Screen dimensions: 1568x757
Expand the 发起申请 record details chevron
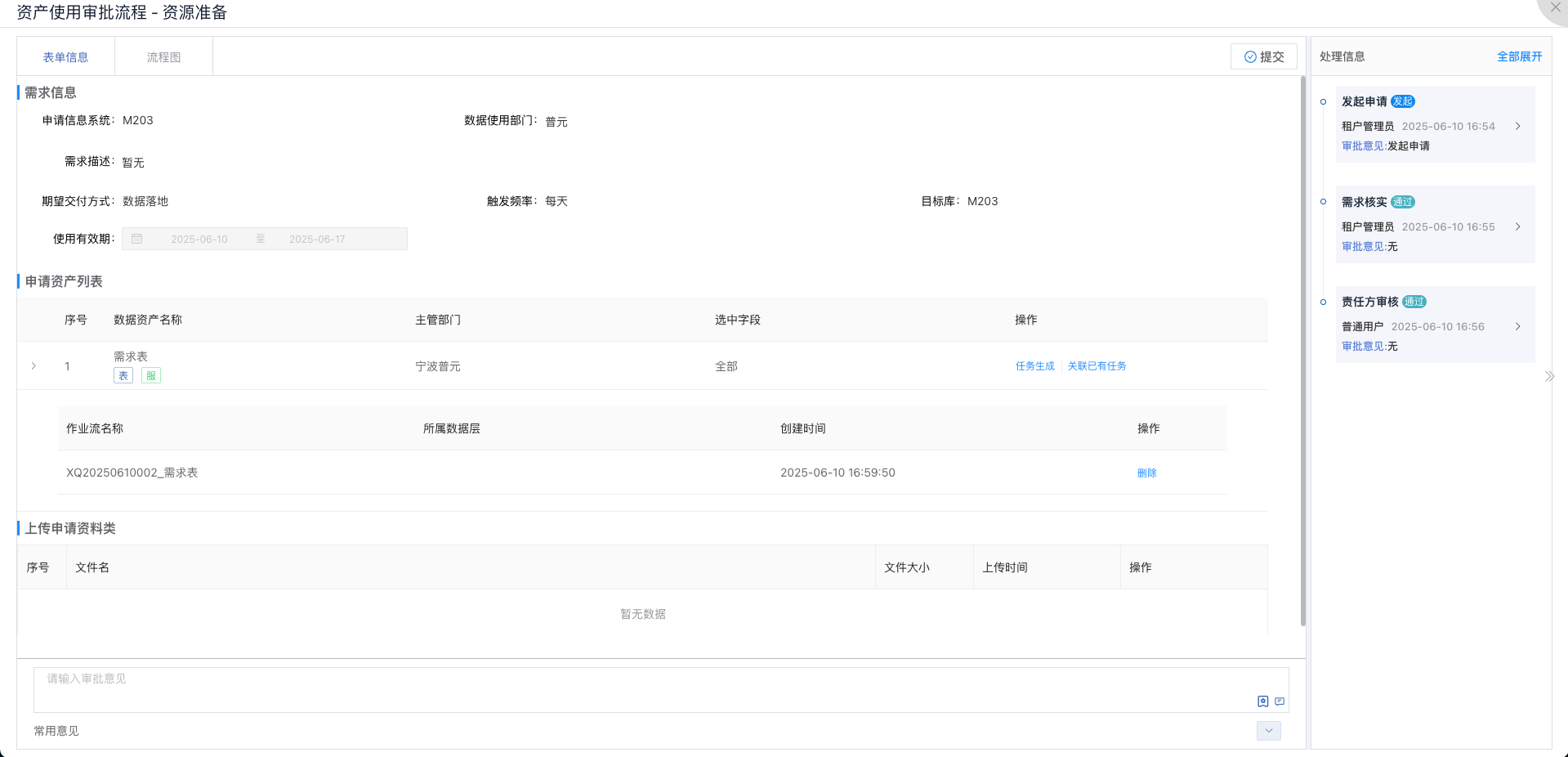(x=1517, y=127)
